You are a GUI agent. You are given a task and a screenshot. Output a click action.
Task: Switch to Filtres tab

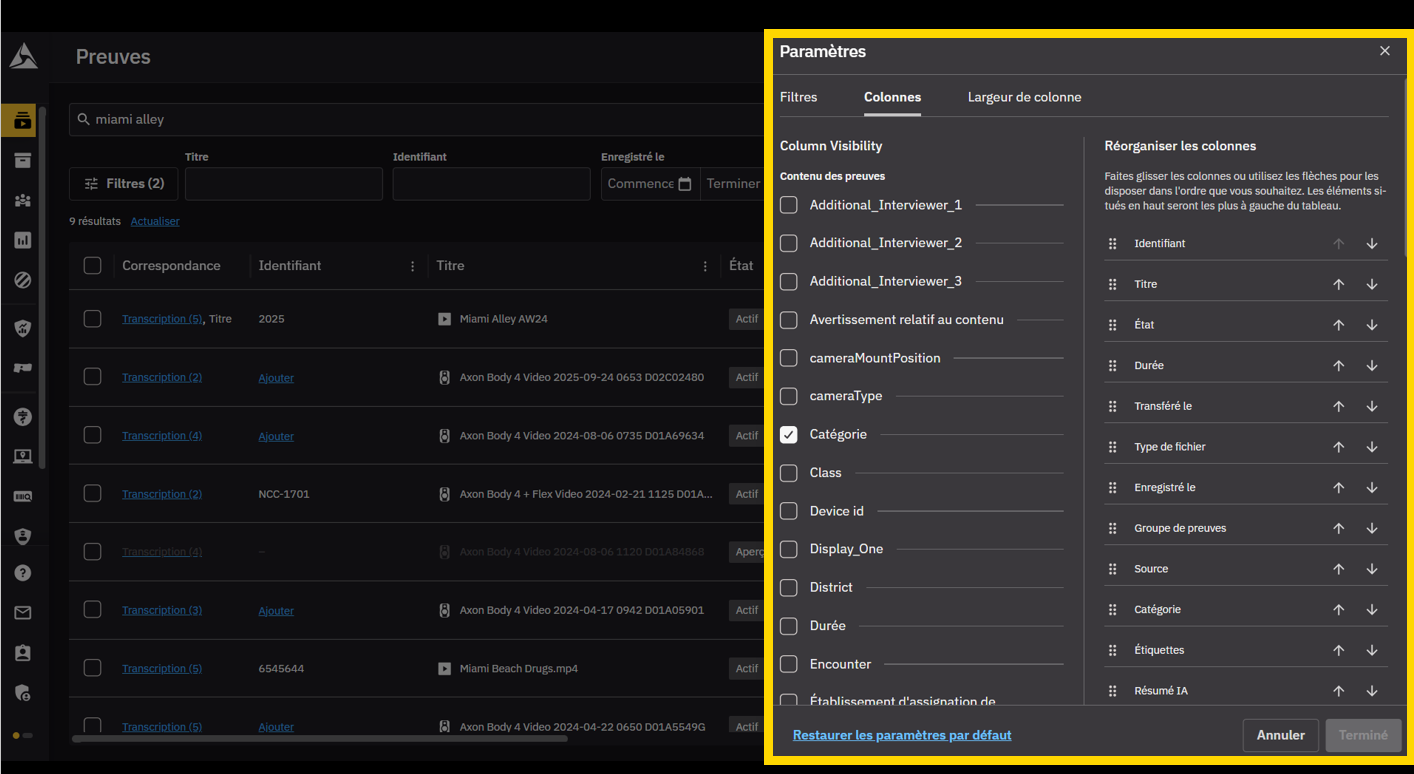pyautogui.click(x=798, y=97)
